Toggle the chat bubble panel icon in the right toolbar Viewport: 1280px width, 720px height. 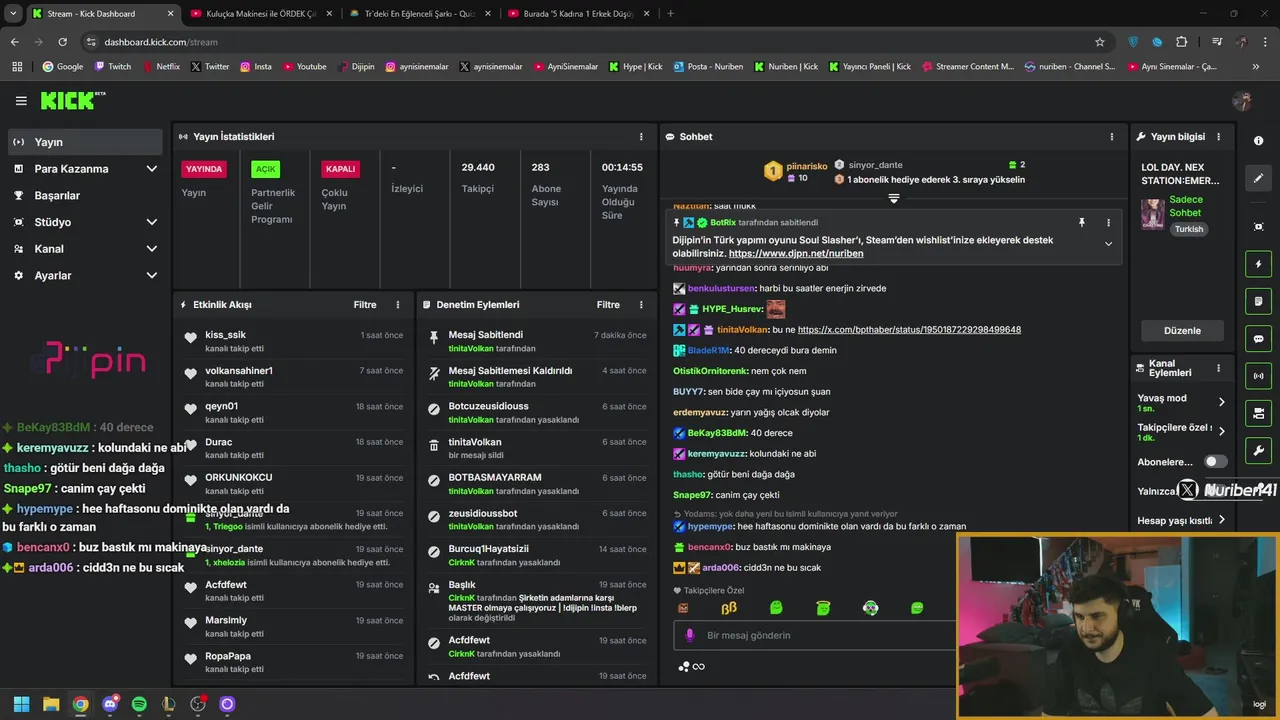coord(1259,338)
